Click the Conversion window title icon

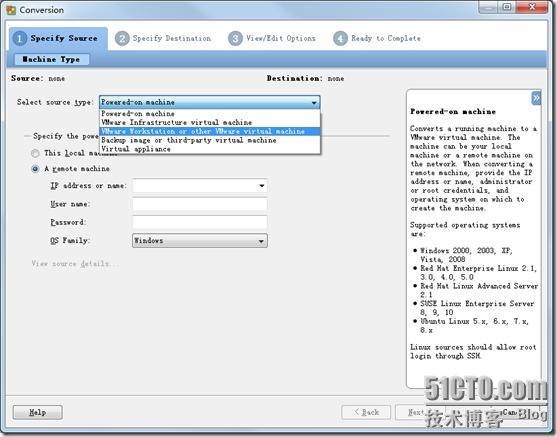click(11, 10)
